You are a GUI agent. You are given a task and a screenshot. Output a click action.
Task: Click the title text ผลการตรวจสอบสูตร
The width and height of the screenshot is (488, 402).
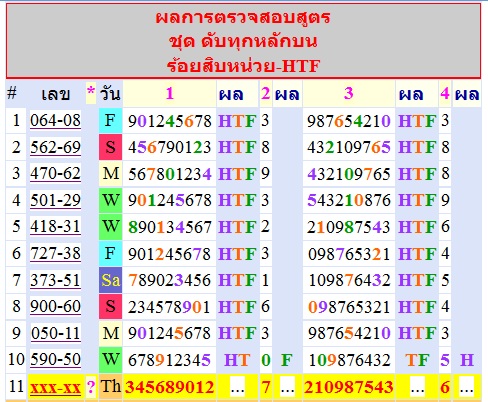(x=243, y=17)
